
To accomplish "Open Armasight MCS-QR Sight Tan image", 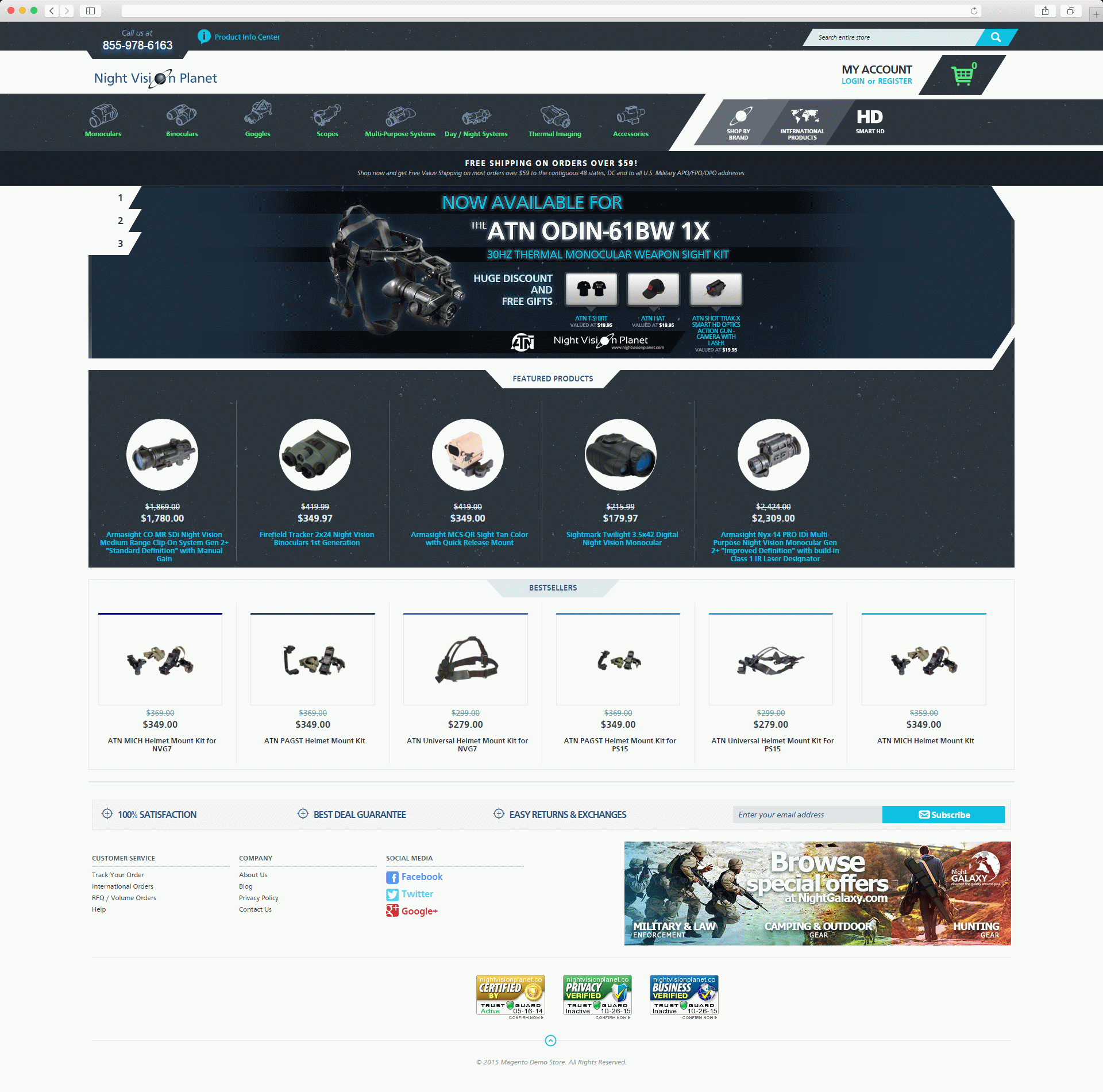I will tap(468, 455).
